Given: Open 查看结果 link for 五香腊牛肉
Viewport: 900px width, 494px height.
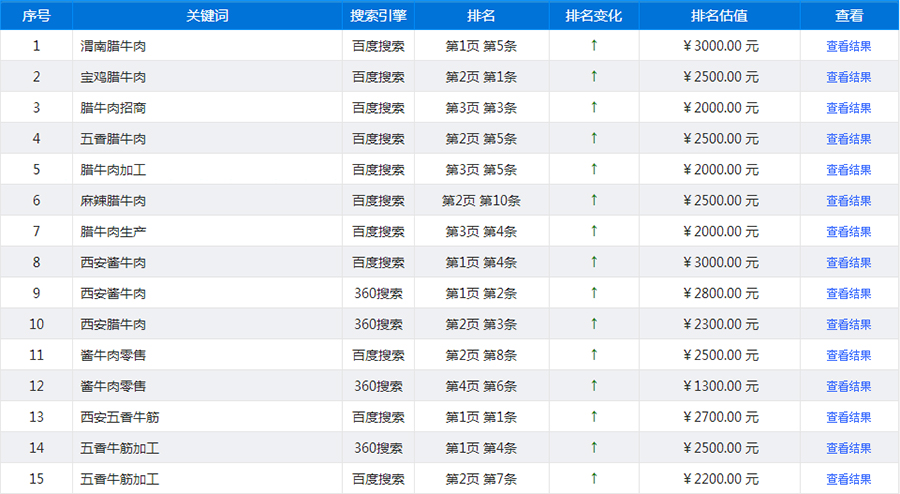Looking at the screenshot, I should pyautogui.click(x=848, y=139).
